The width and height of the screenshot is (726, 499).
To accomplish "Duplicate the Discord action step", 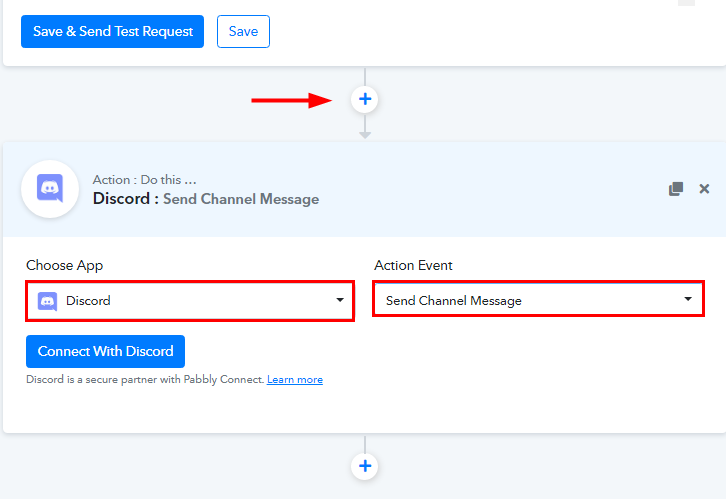I will (676, 189).
